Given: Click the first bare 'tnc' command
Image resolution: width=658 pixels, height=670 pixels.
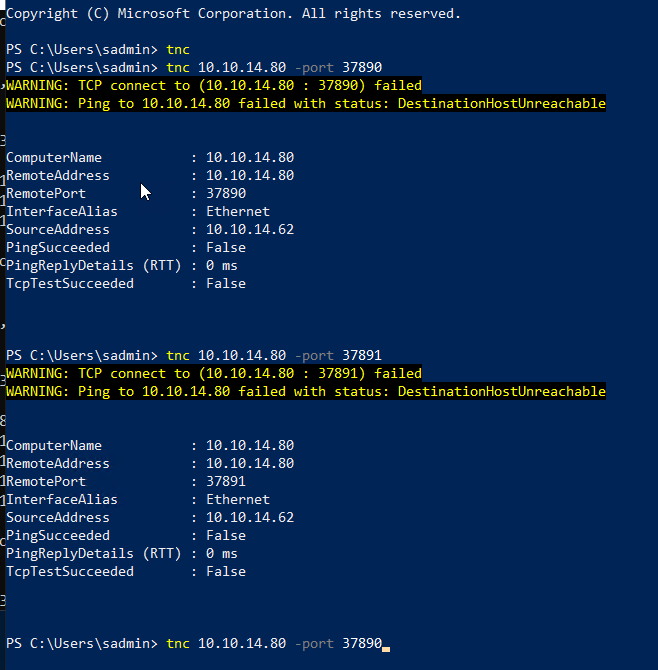Looking at the screenshot, I should point(178,50).
